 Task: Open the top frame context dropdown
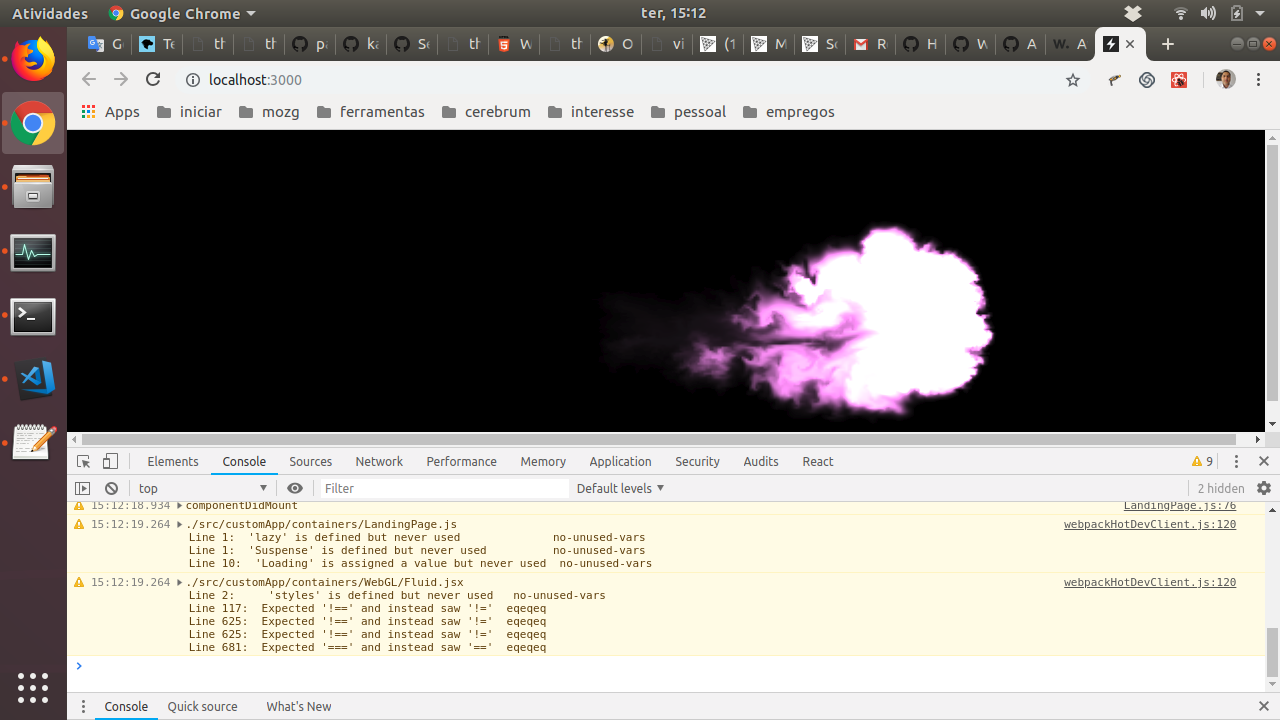pyautogui.click(x=200, y=488)
